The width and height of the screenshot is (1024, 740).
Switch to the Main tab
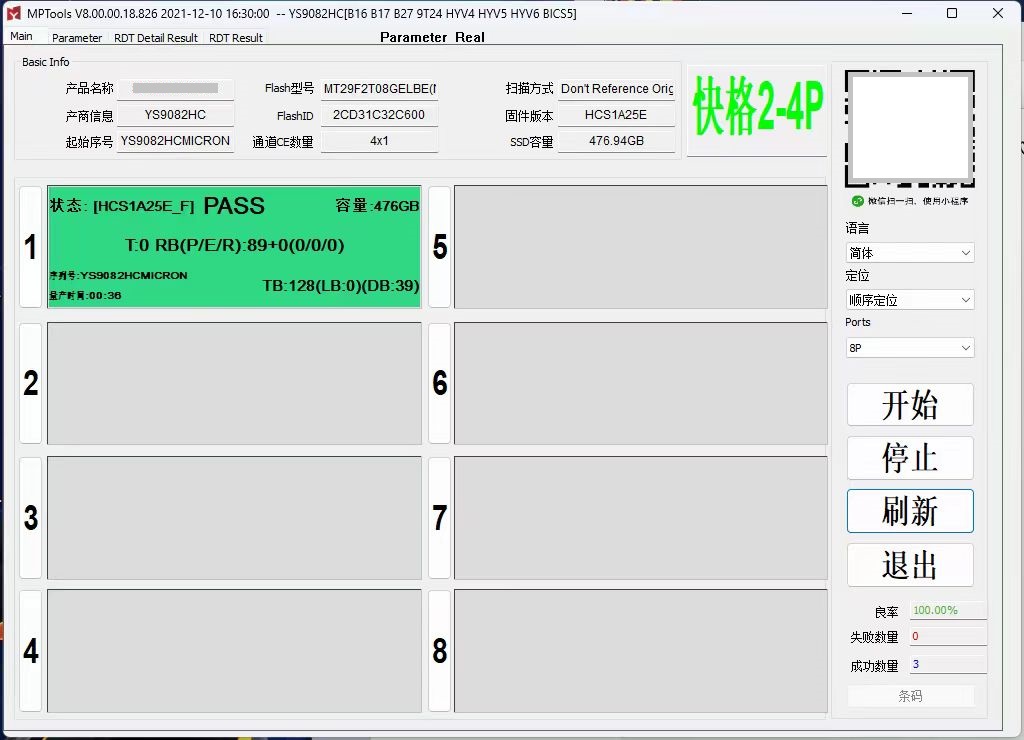click(x=22, y=37)
